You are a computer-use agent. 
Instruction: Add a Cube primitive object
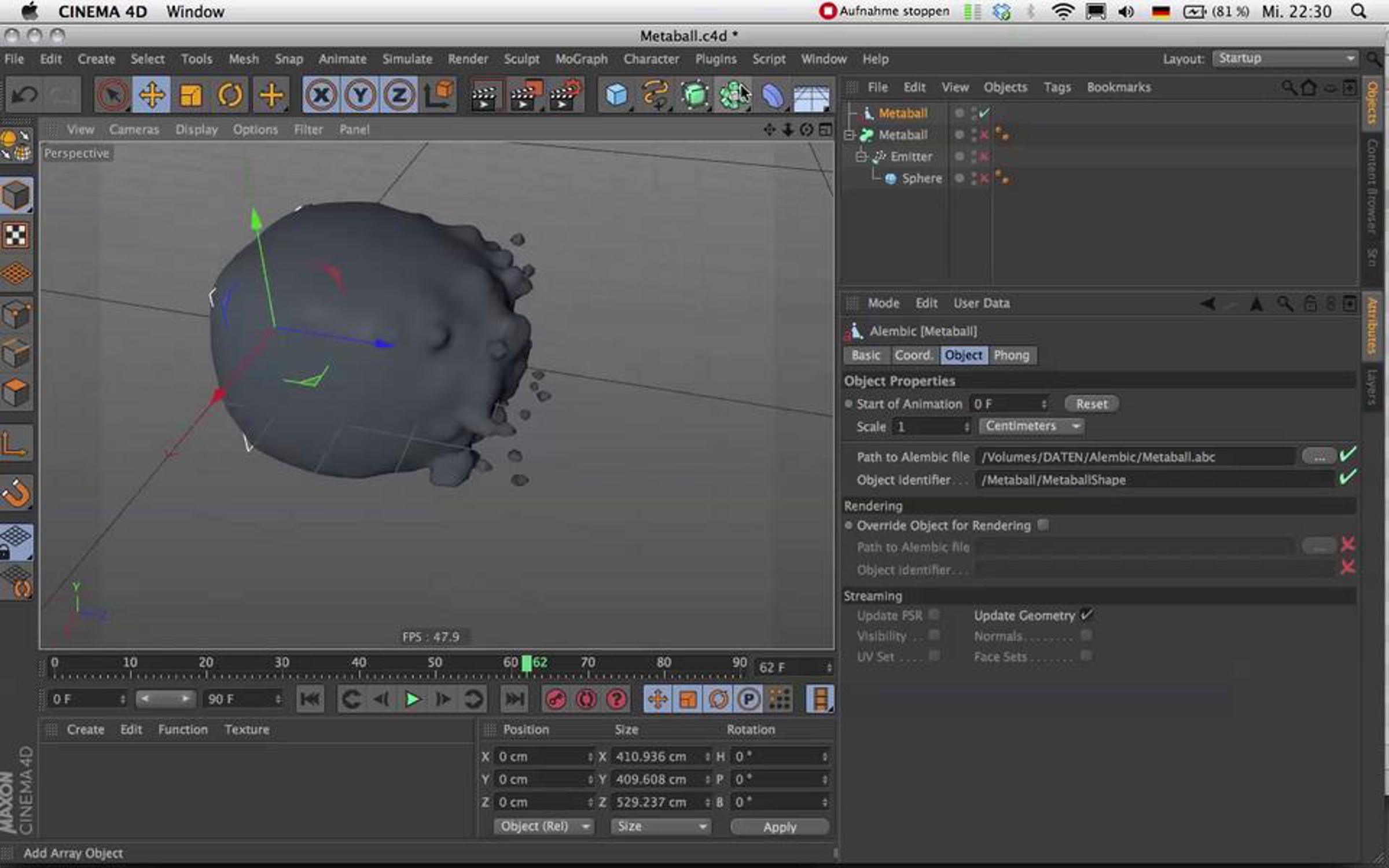(x=616, y=95)
